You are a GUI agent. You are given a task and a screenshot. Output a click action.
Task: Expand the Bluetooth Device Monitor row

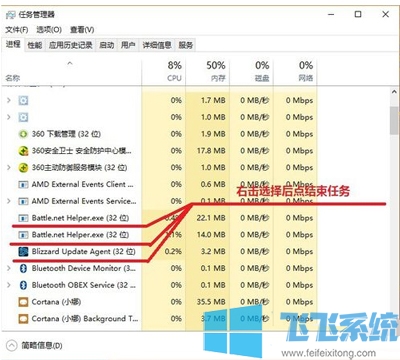pyautogui.click(x=9, y=268)
